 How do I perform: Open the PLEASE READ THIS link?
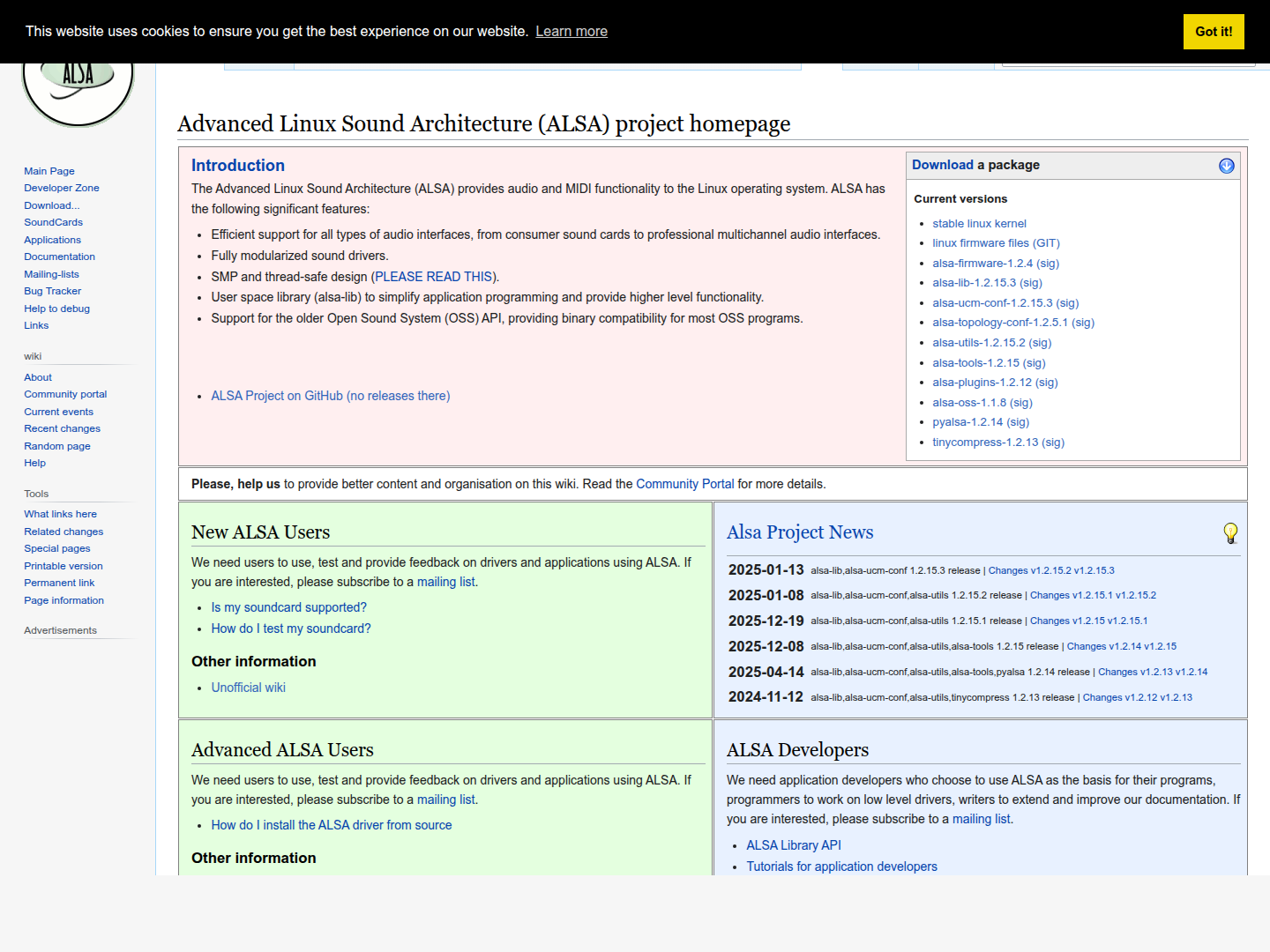pyautogui.click(x=434, y=277)
